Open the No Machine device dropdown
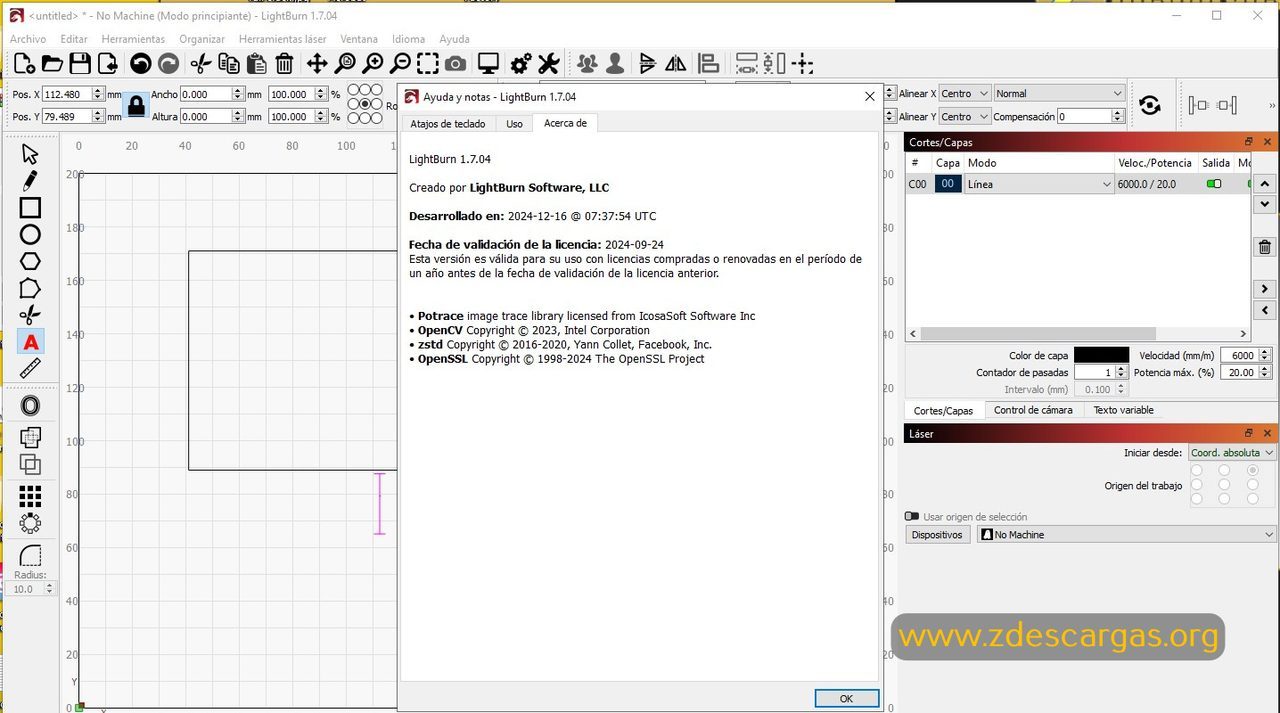 [1128, 535]
